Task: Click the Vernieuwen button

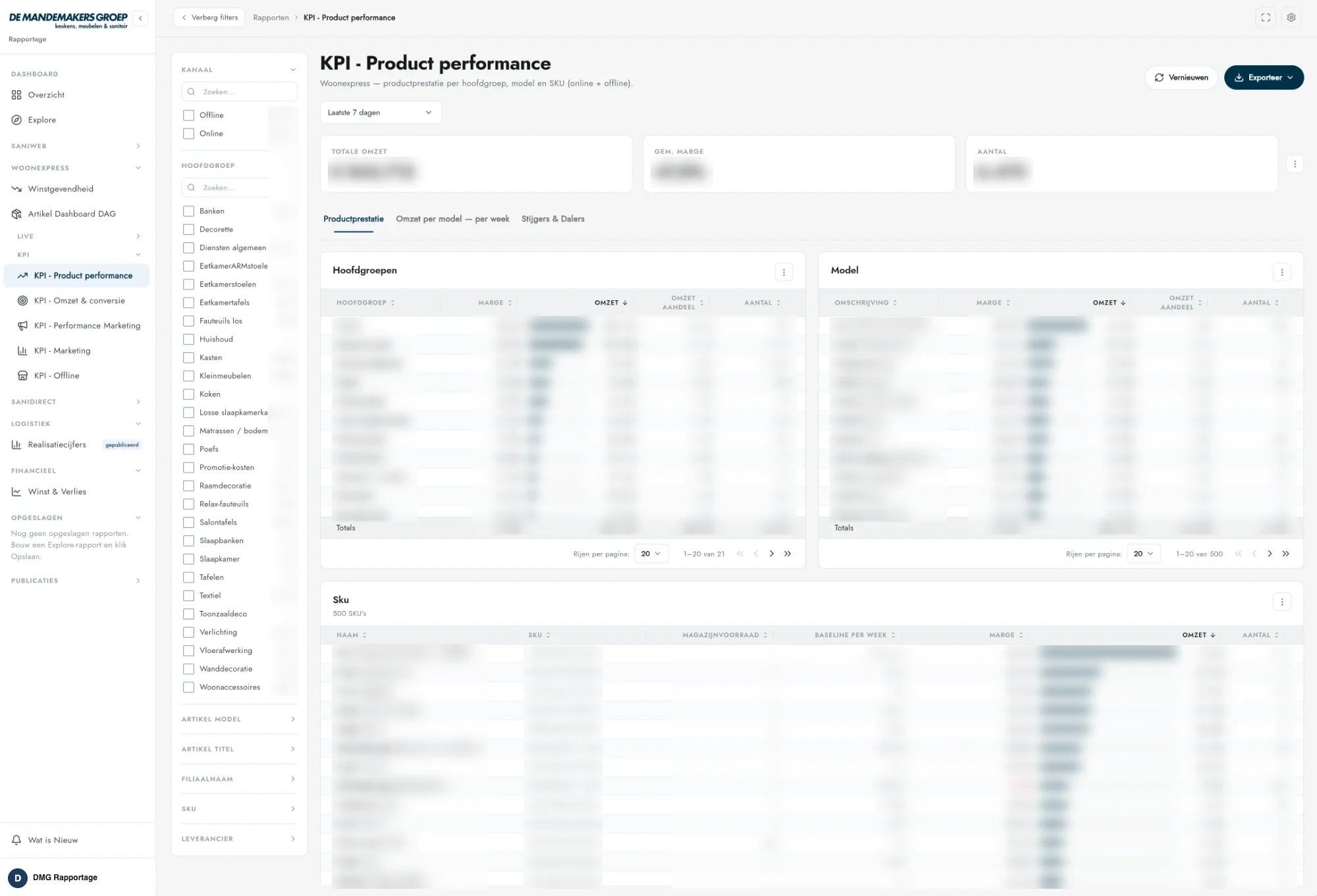Action: pyautogui.click(x=1181, y=78)
